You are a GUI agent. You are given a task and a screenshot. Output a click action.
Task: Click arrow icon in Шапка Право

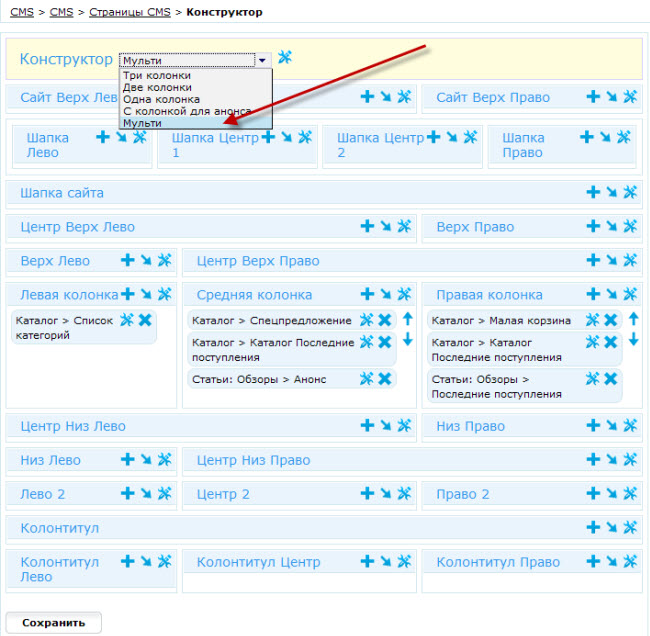click(605, 137)
